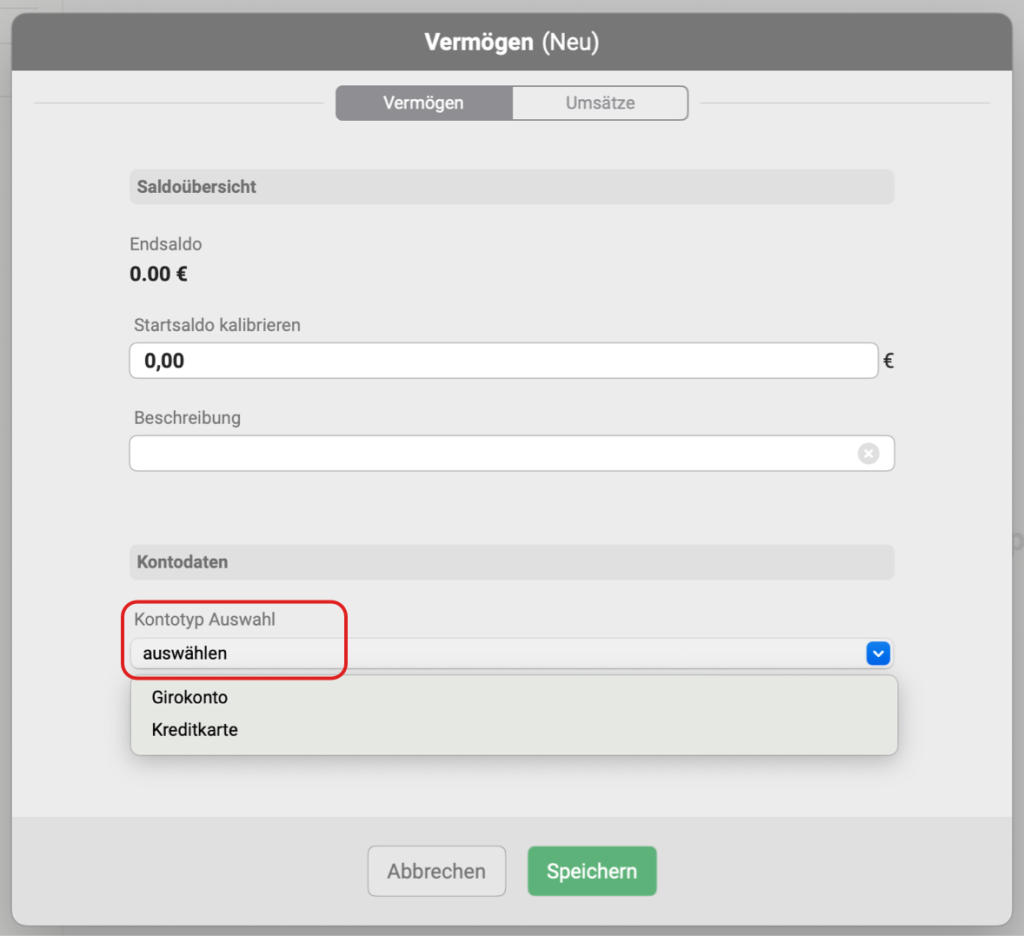Click into the Beschreibung text field
This screenshot has height=936, width=1024.
click(490, 454)
